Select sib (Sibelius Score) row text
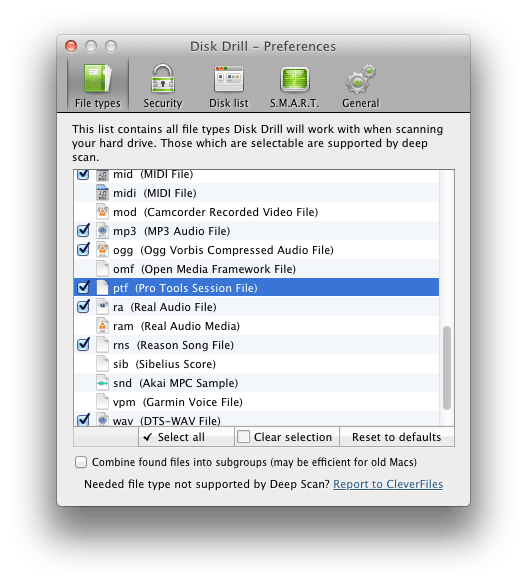Image resolution: width=527 pixels, height=585 pixels. point(164,365)
